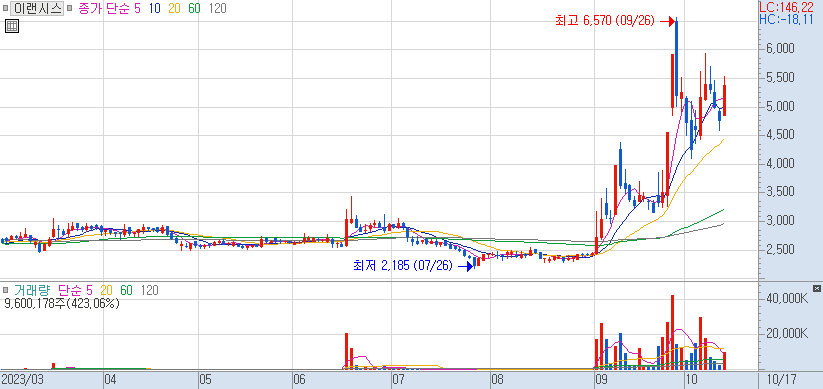823x389 pixels.
Task: Select the 단순 5 volume average label
Action: [75, 290]
